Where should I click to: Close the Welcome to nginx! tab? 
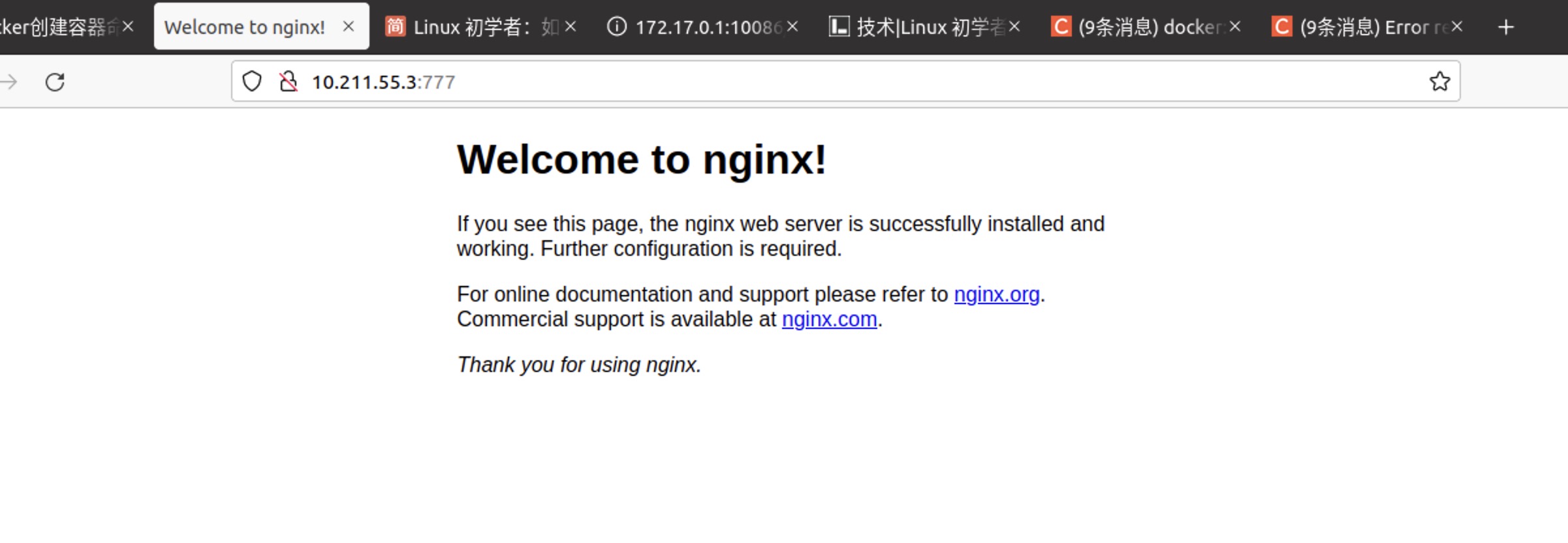(x=349, y=27)
